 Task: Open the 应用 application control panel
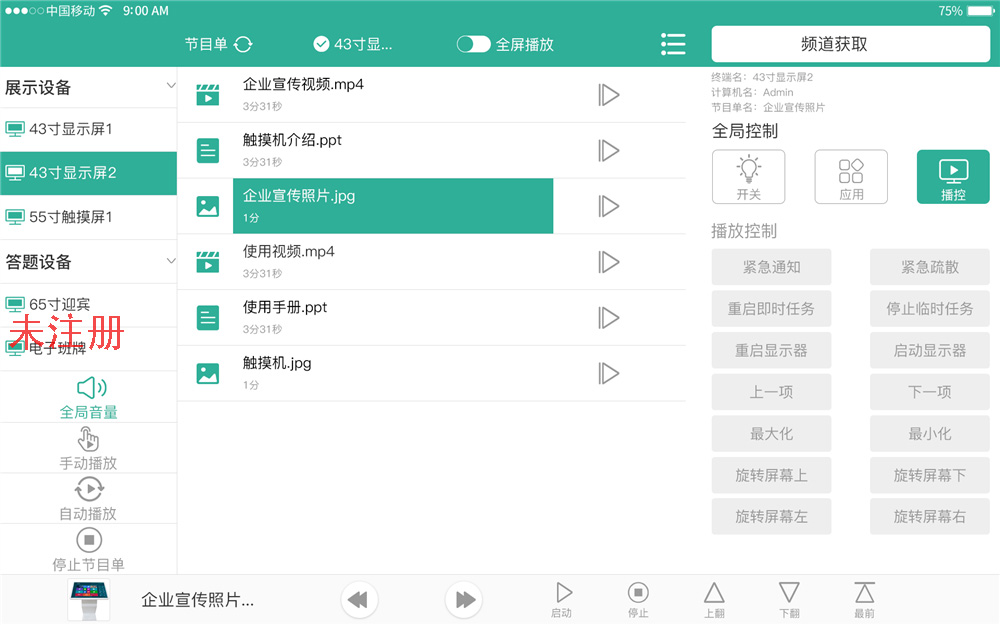click(x=851, y=177)
